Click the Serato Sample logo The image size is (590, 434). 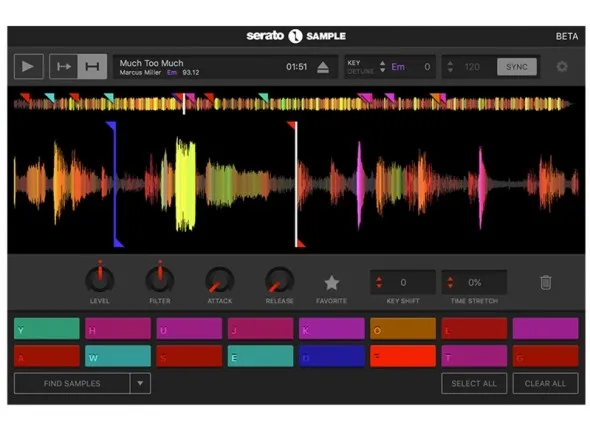click(296, 36)
